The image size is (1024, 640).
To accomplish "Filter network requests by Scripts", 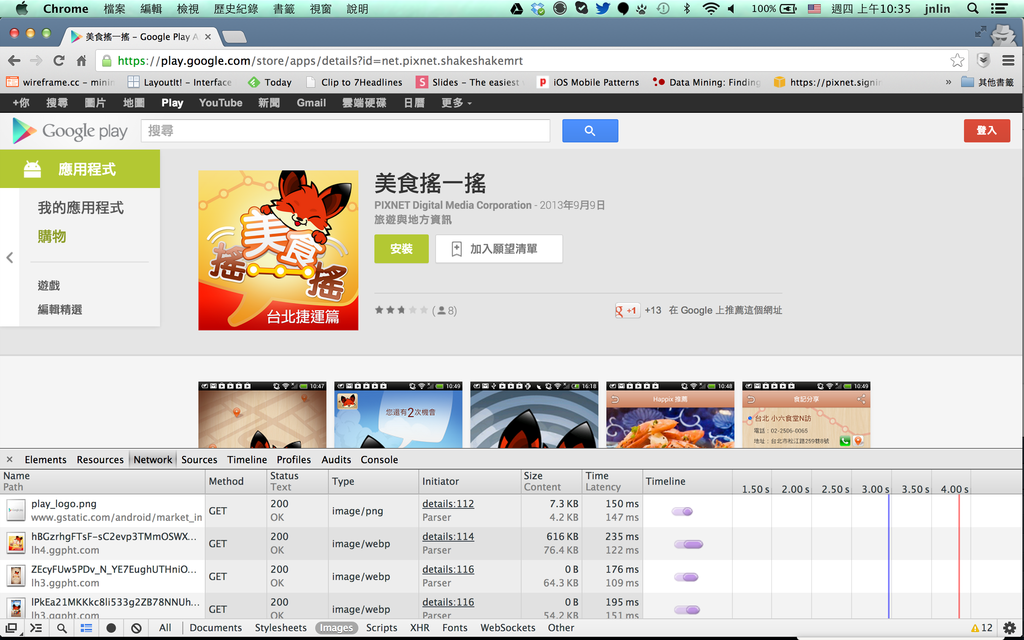I will point(381,628).
